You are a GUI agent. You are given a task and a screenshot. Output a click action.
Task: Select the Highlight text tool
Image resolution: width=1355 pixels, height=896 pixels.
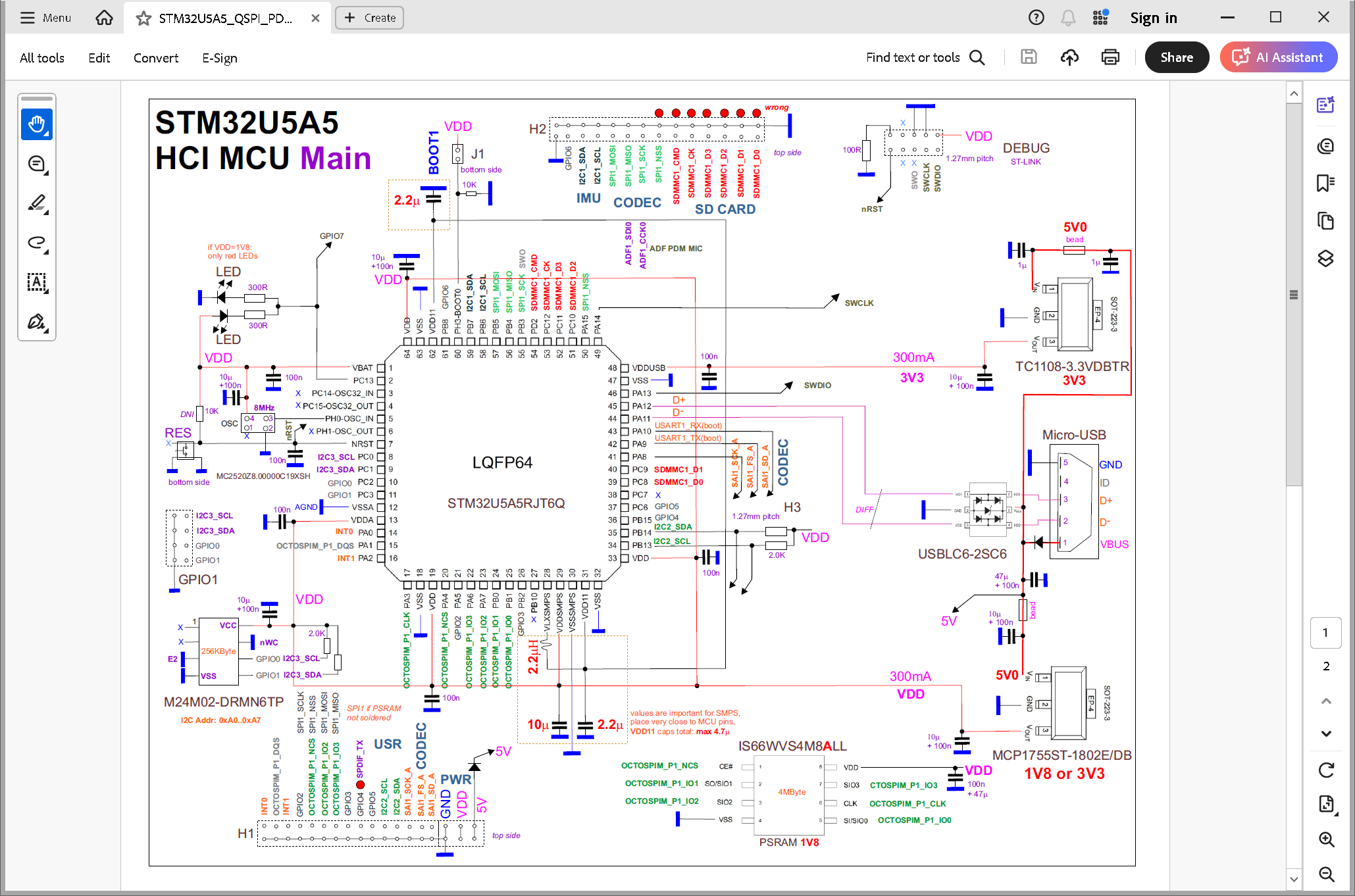tap(37, 203)
